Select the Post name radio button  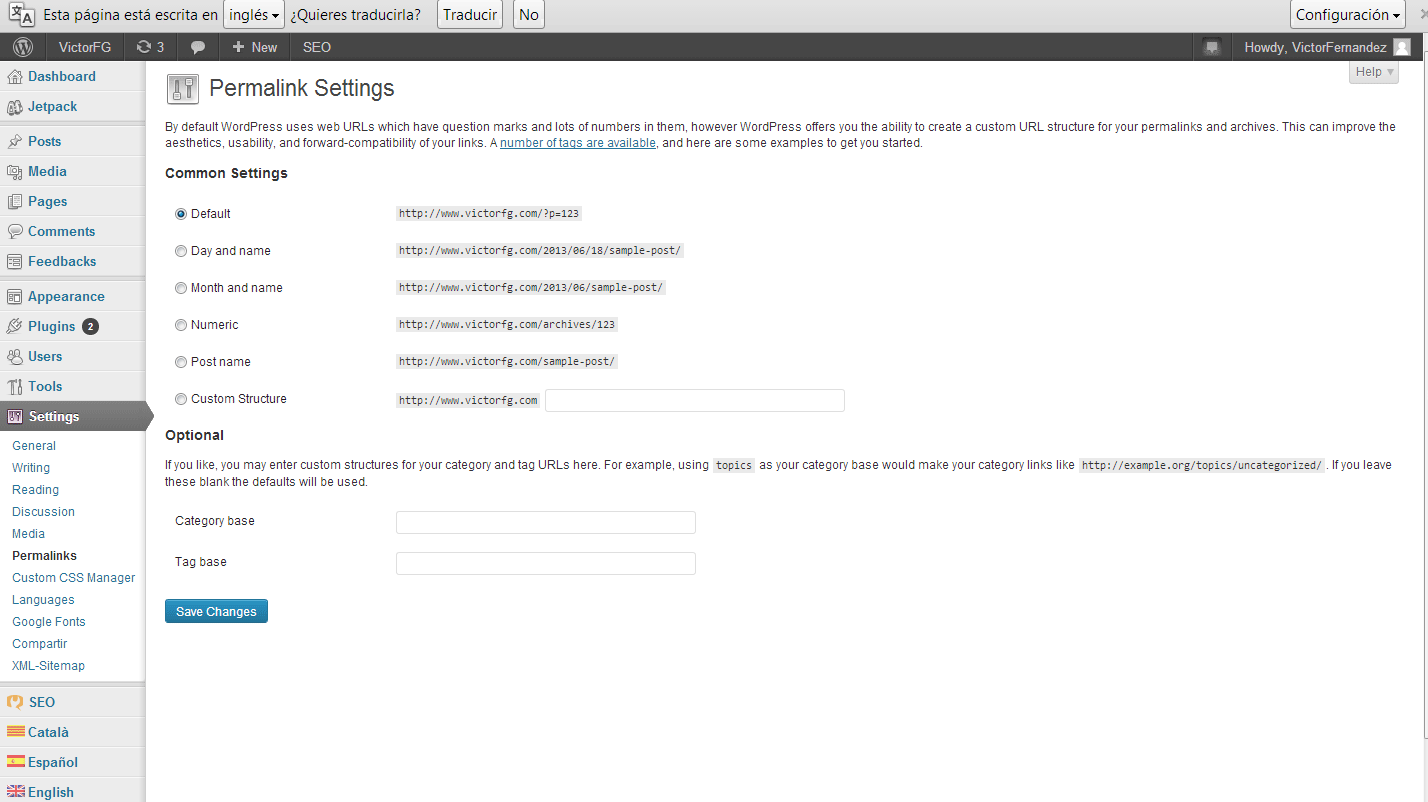(181, 362)
